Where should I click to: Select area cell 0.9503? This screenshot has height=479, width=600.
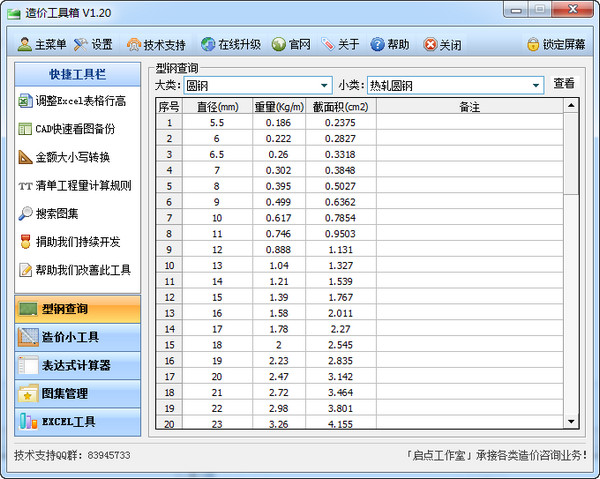[341, 233]
